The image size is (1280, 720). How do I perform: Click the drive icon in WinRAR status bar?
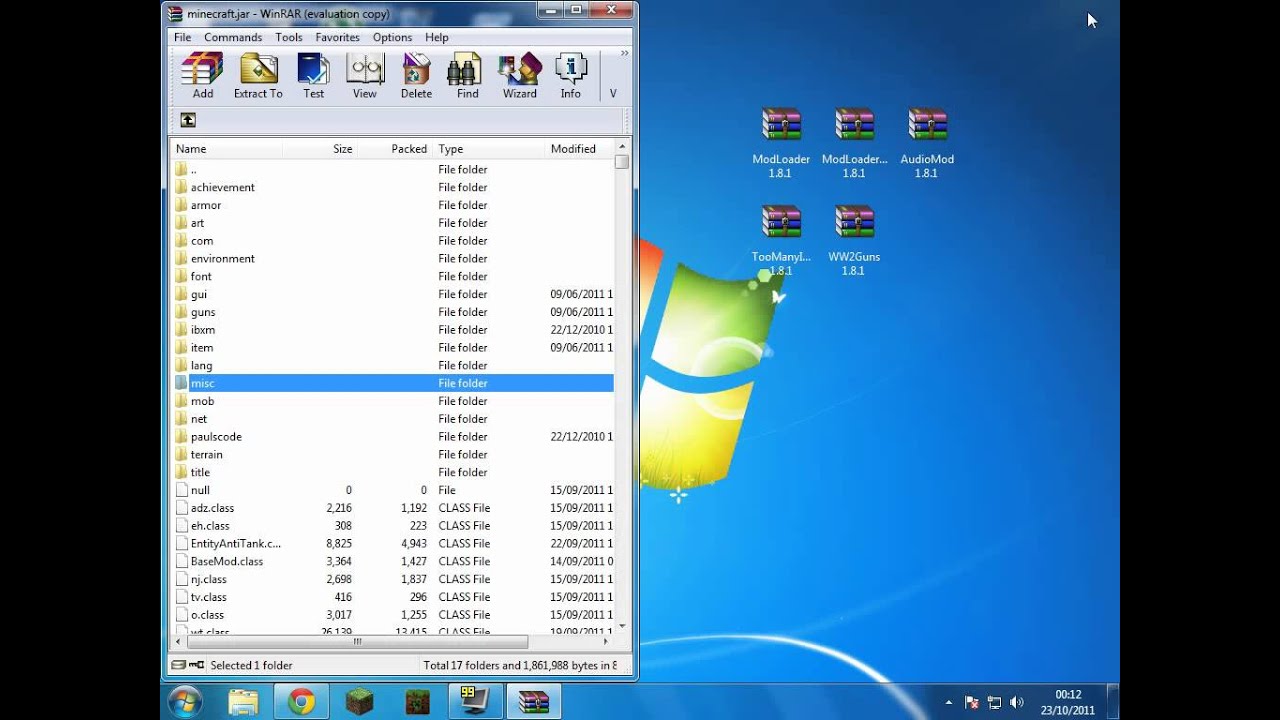coord(178,665)
